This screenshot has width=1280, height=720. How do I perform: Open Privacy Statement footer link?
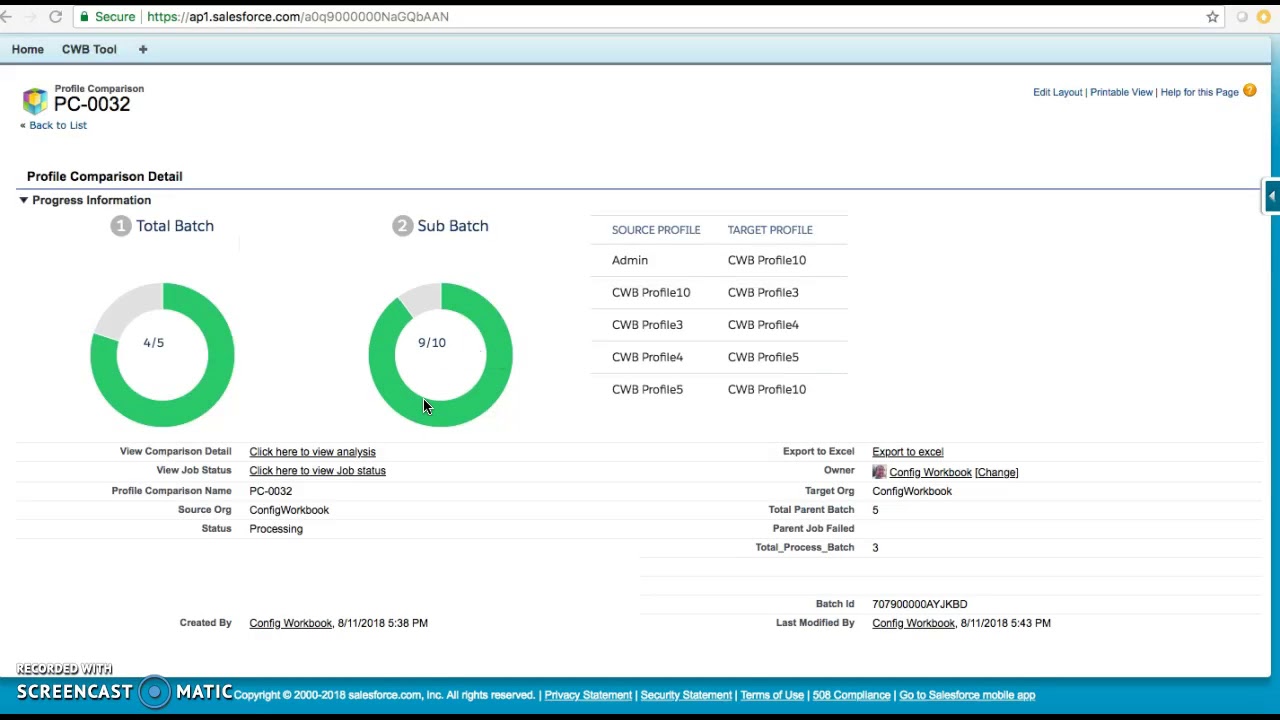588,695
